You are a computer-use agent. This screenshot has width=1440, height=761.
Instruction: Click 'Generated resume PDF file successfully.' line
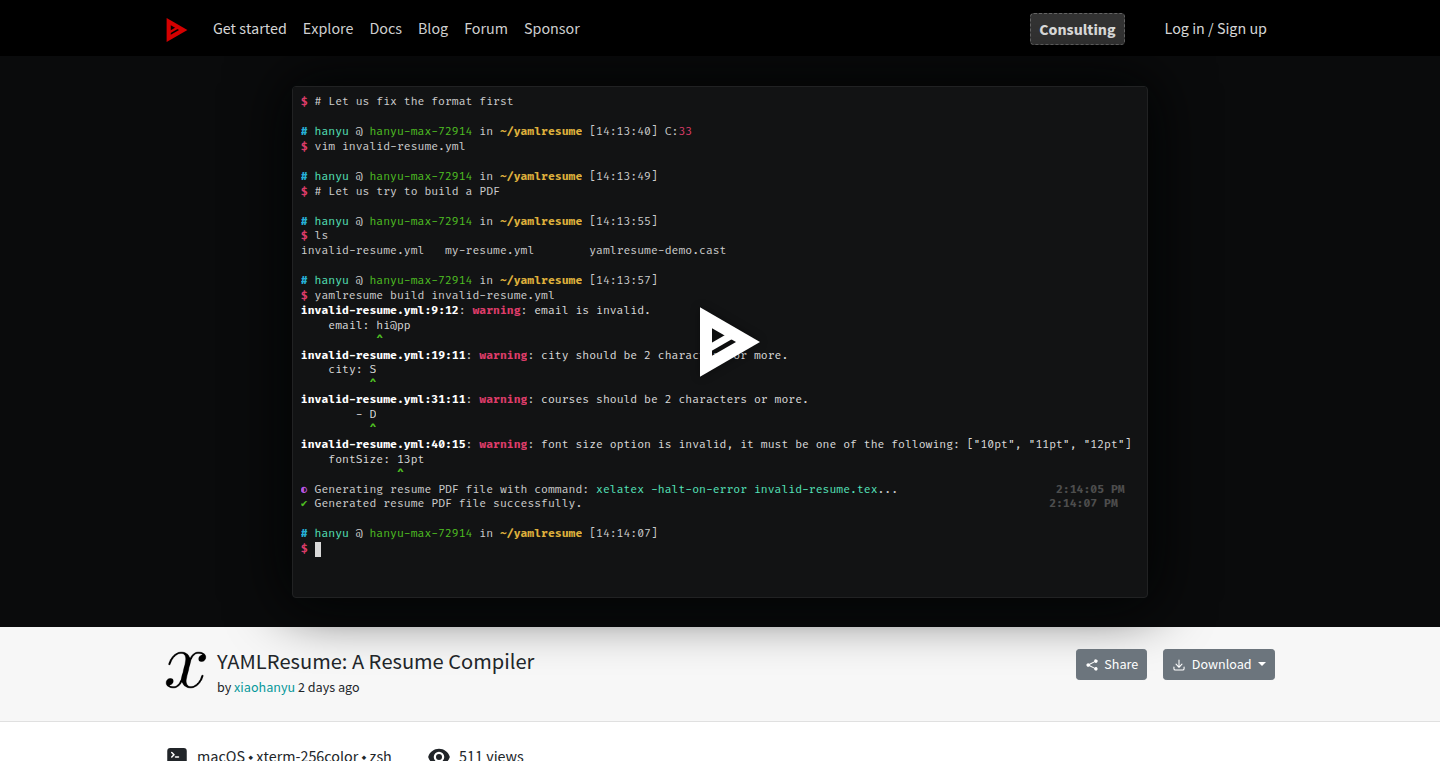(x=441, y=503)
